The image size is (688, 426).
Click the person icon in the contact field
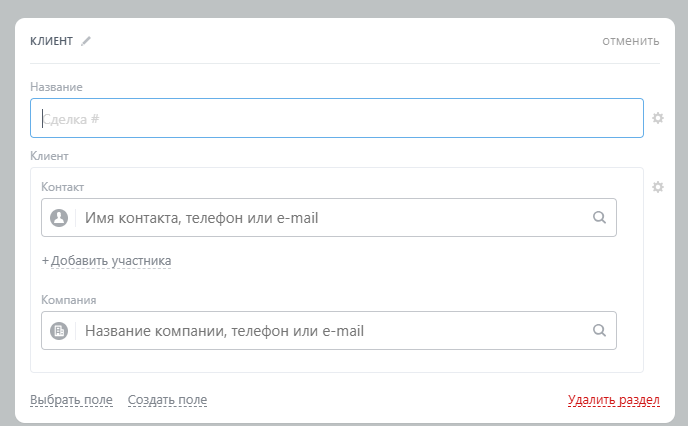59,218
